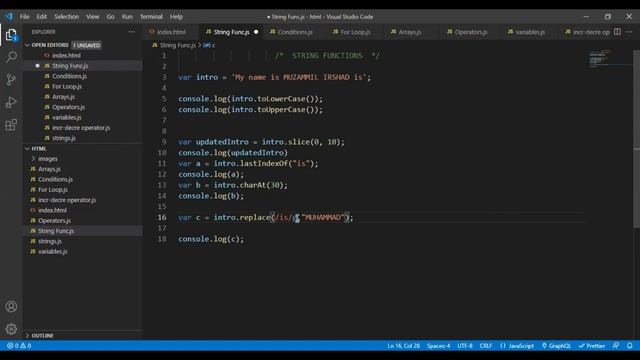Open the Run and Debug view
The height and width of the screenshot is (360, 640).
[11, 102]
